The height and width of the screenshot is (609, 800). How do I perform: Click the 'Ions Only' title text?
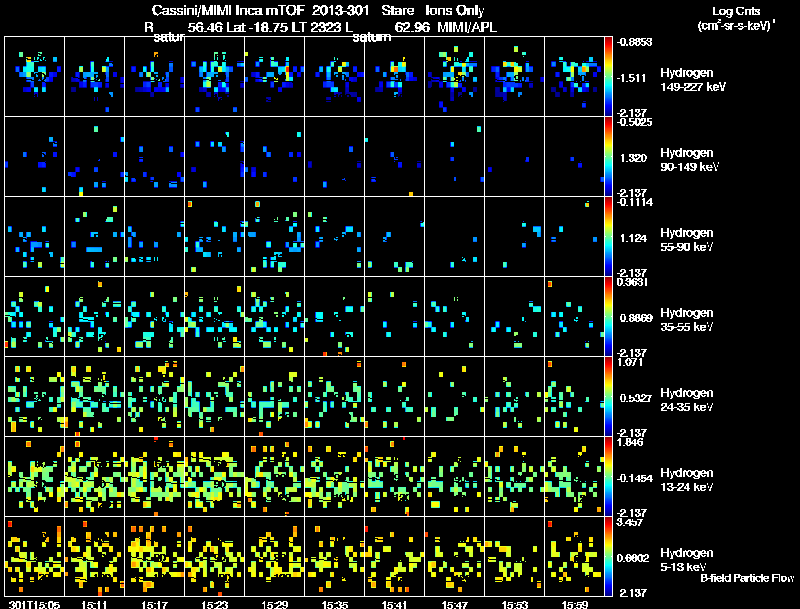click(x=455, y=11)
